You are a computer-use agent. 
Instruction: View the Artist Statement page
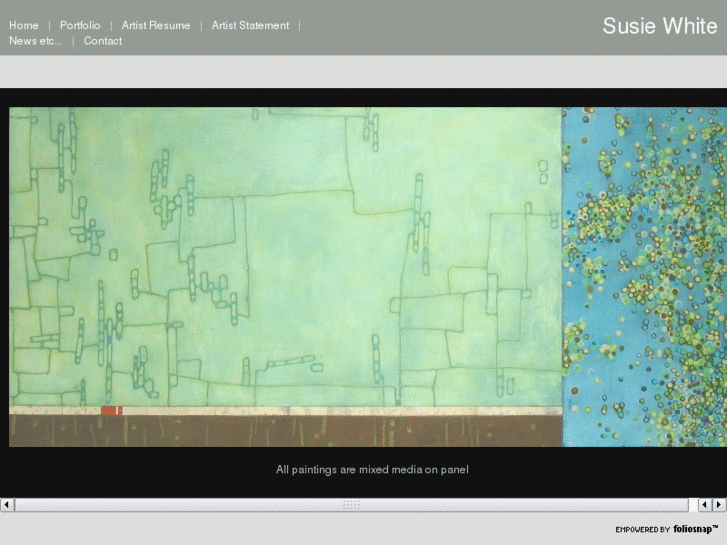(x=250, y=26)
